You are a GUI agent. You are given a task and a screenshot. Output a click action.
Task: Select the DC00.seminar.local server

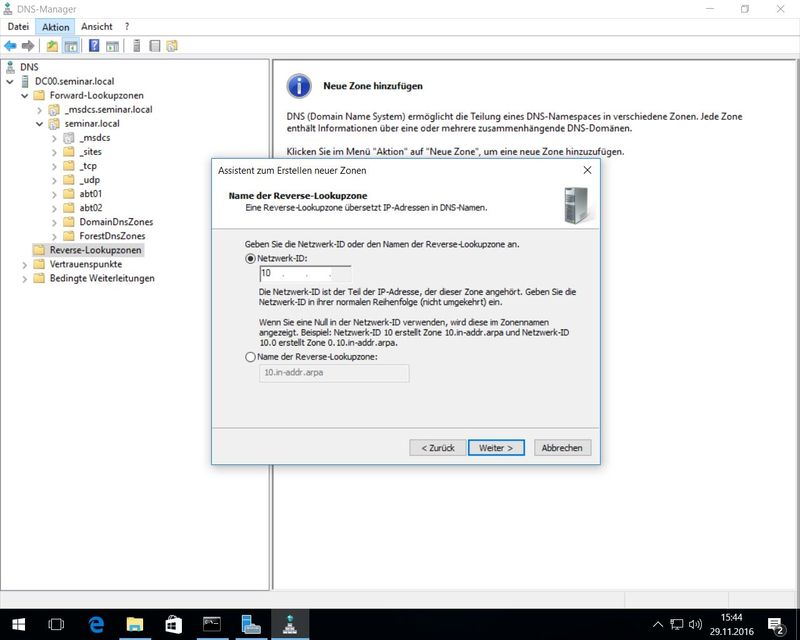tap(74, 81)
